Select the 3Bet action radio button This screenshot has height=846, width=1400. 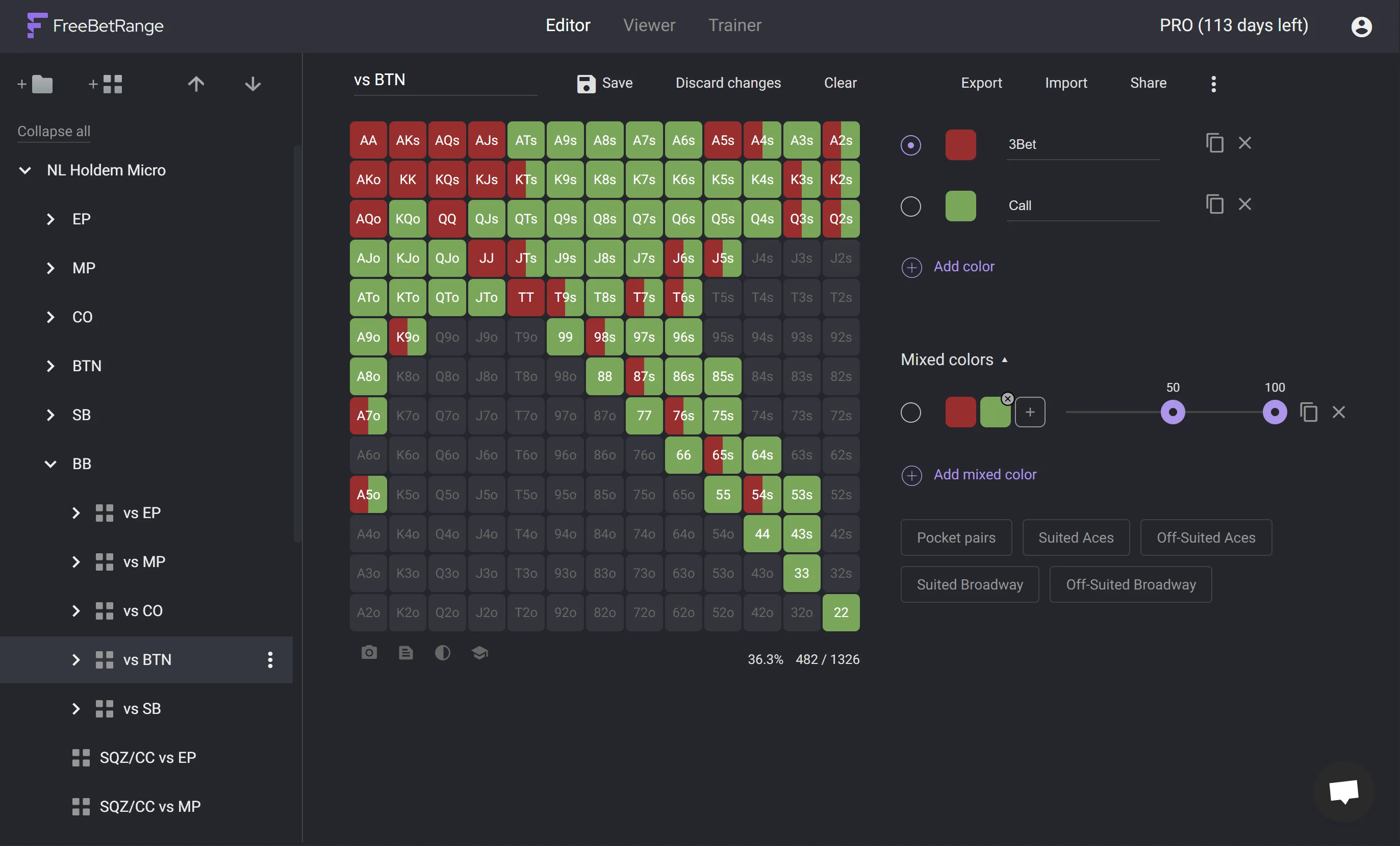(x=910, y=145)
